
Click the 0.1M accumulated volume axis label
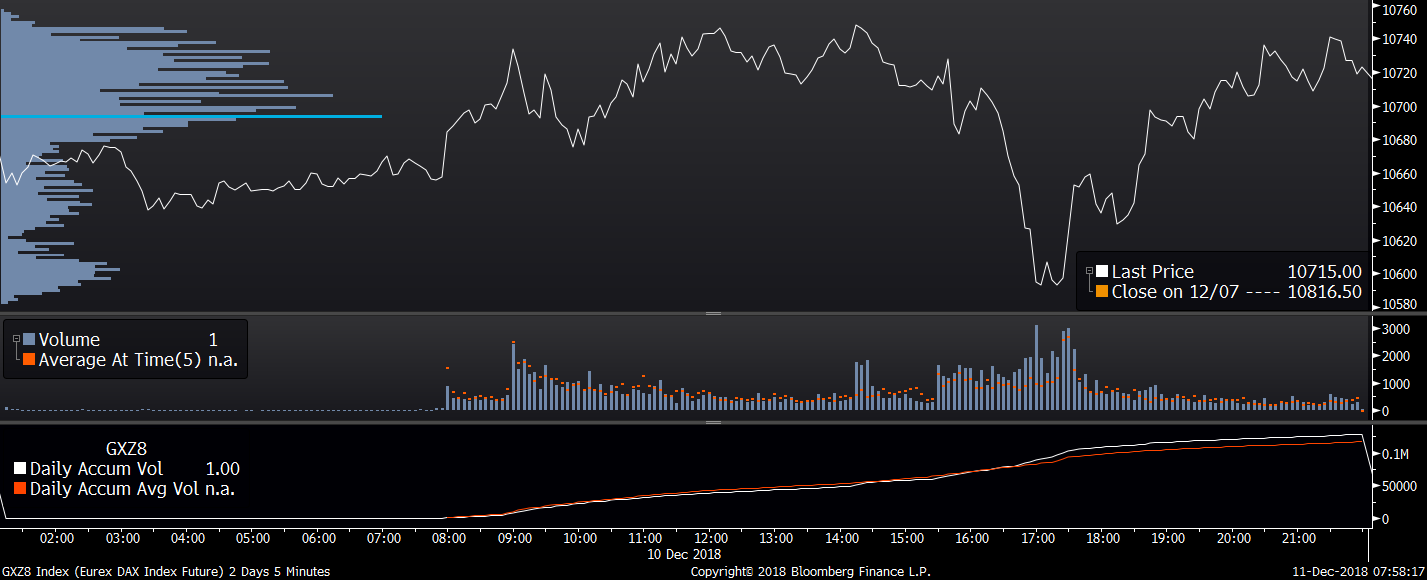[1396, 454]
